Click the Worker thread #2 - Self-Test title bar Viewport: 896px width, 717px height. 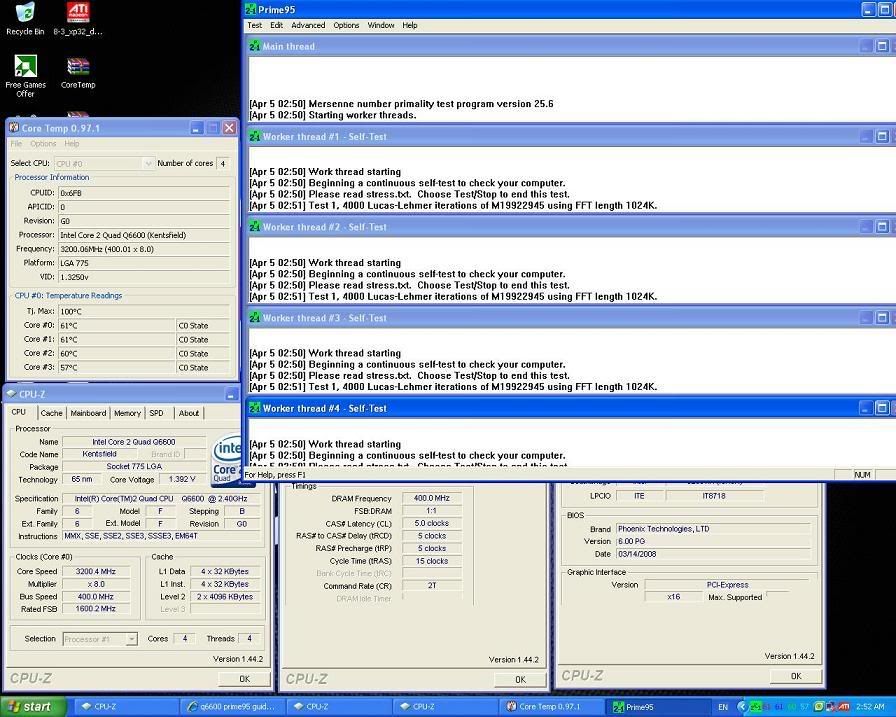click(x=571, y=227)
